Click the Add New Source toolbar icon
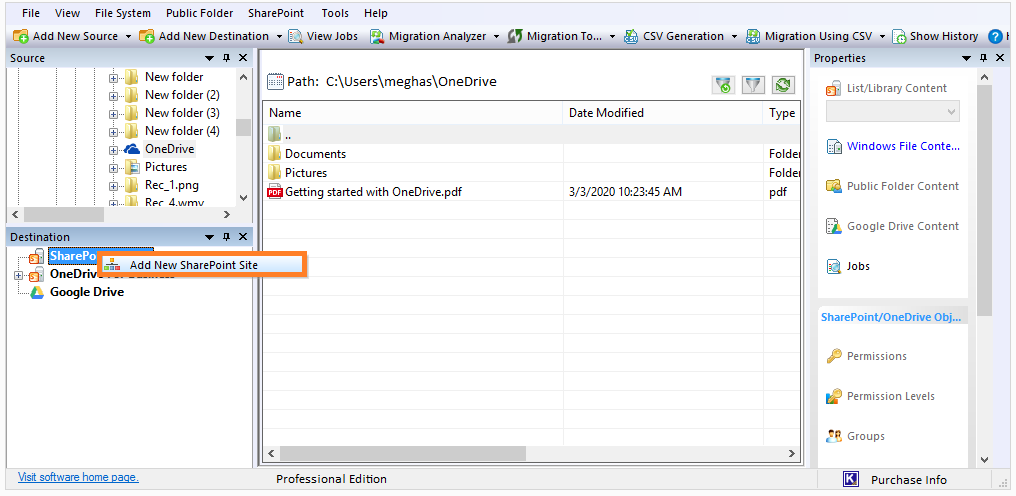This screenshot has width=1016, height=496. (21, 36)
